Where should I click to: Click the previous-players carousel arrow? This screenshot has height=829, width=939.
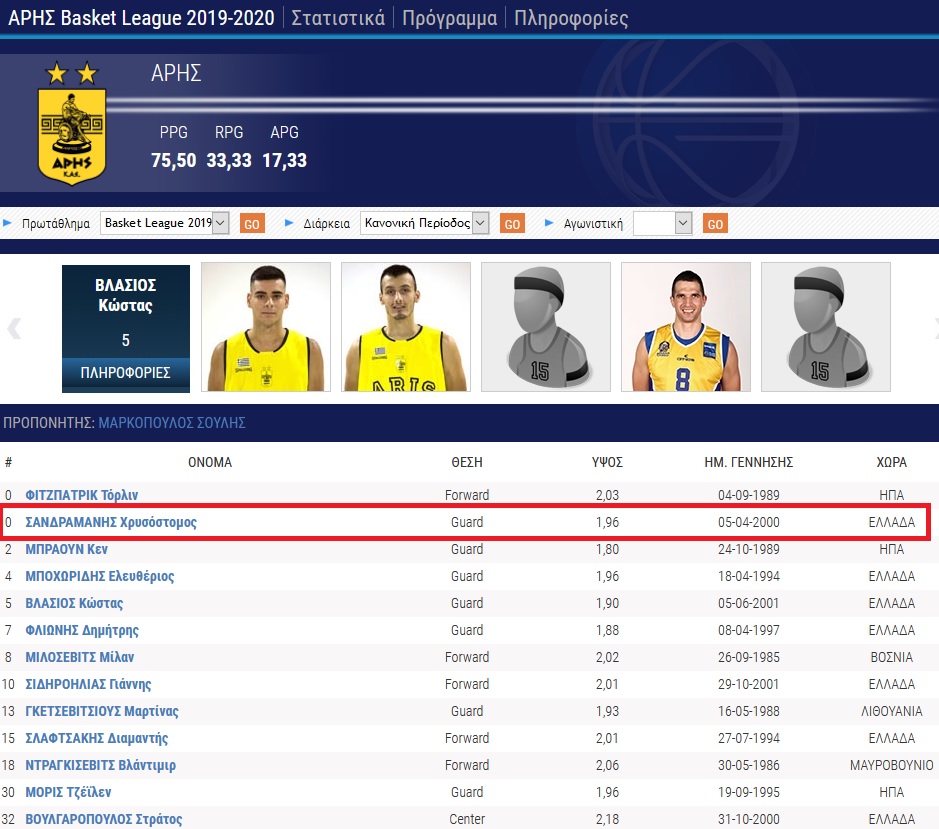13,328
